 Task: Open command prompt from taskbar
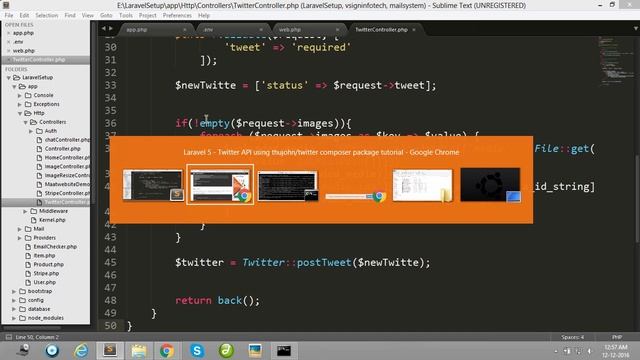tap(284, 351)
